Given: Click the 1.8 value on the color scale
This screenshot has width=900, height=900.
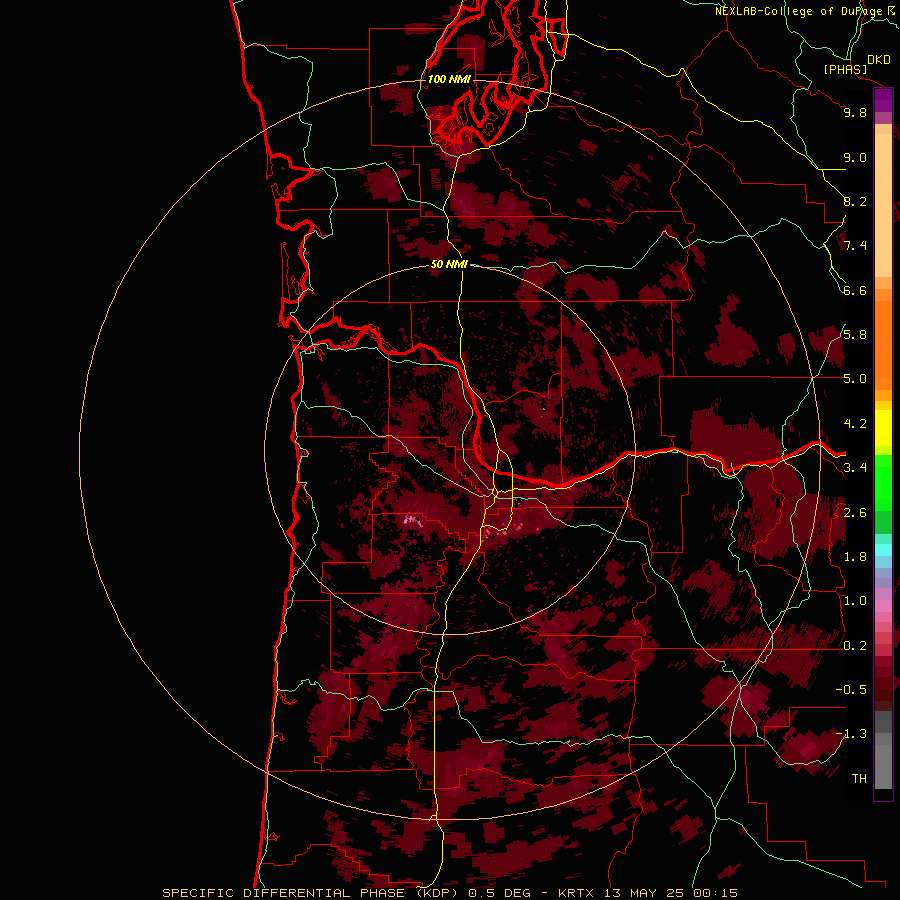Looking at the screenshot, I should click(855, 557).
